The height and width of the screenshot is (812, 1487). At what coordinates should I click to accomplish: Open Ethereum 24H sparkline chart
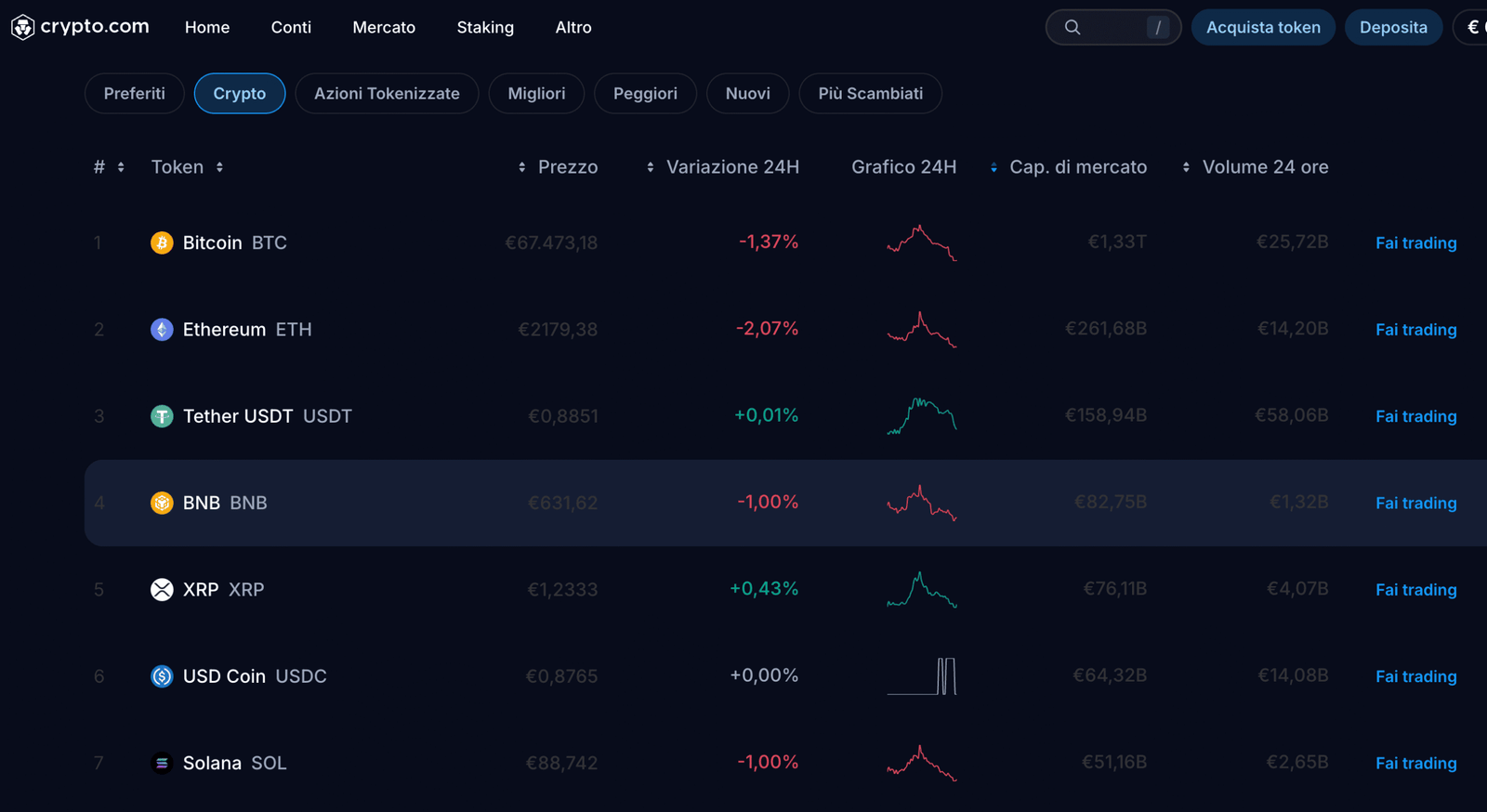tap(922, 330)
